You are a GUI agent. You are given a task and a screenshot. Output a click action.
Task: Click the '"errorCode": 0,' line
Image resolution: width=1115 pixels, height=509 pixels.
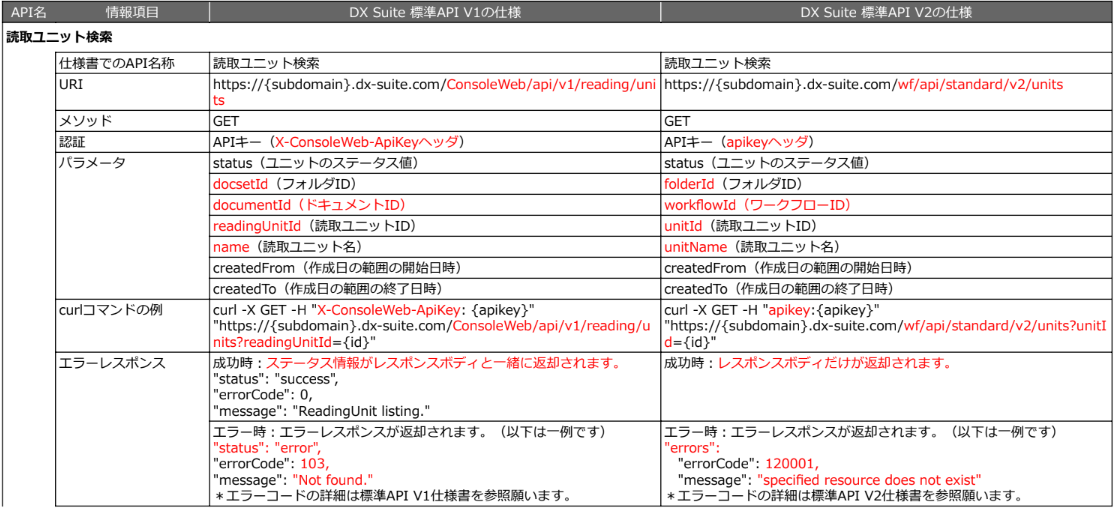coord(262,394)
